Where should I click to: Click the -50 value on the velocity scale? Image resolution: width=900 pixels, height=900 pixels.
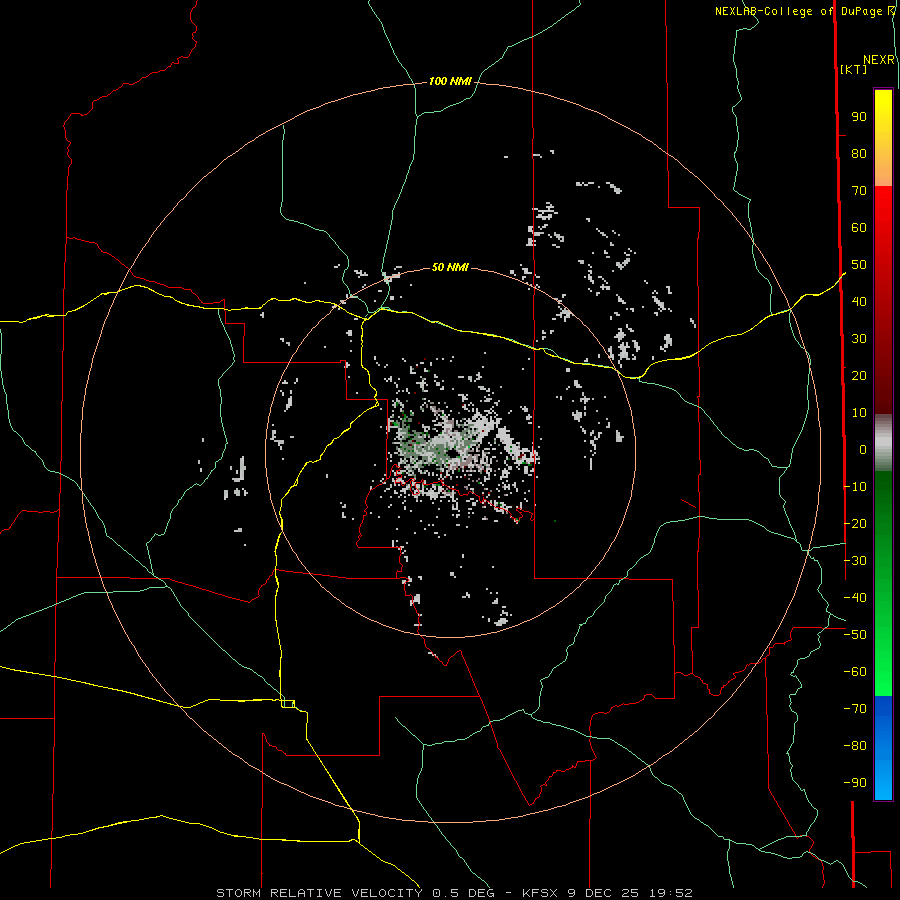[855, 635]
